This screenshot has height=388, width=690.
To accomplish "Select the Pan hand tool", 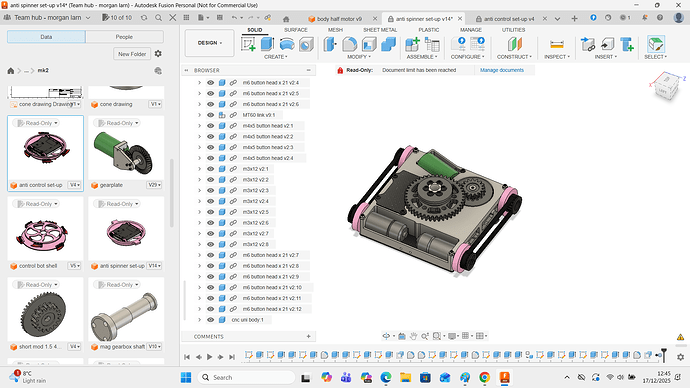I will pyautogui.click(x=413, y=336).
